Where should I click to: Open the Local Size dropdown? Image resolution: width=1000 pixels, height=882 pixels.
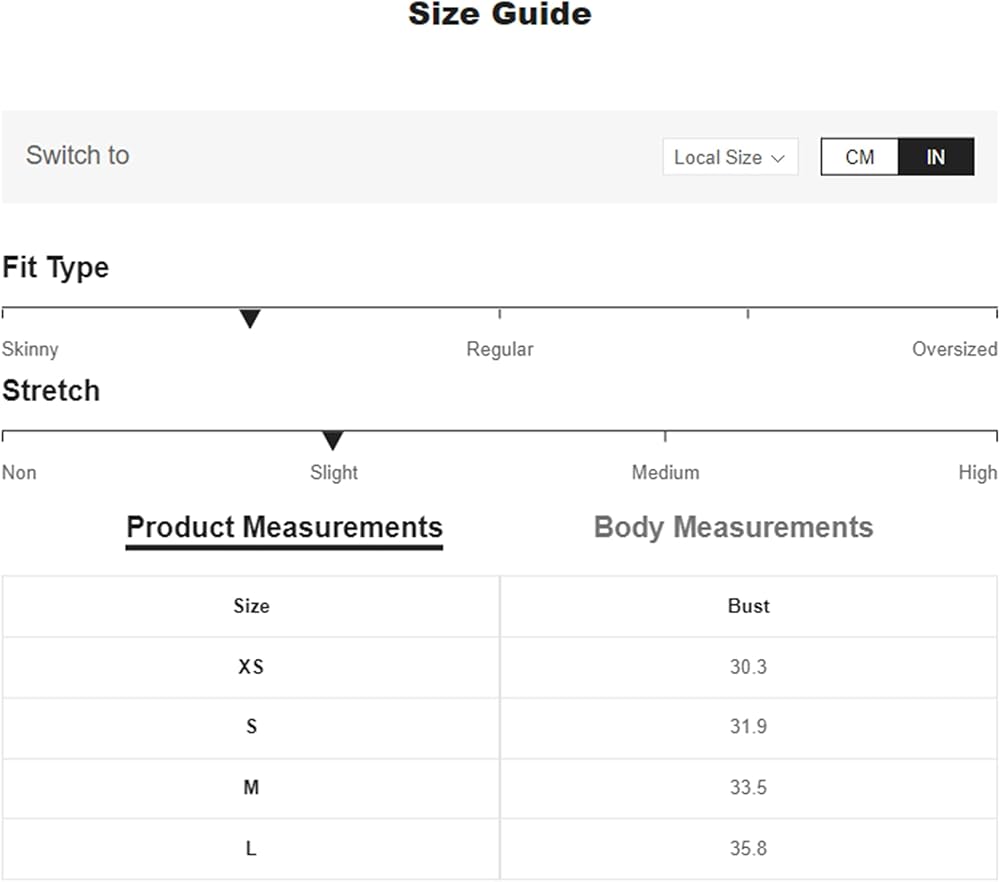coord(730,157)
